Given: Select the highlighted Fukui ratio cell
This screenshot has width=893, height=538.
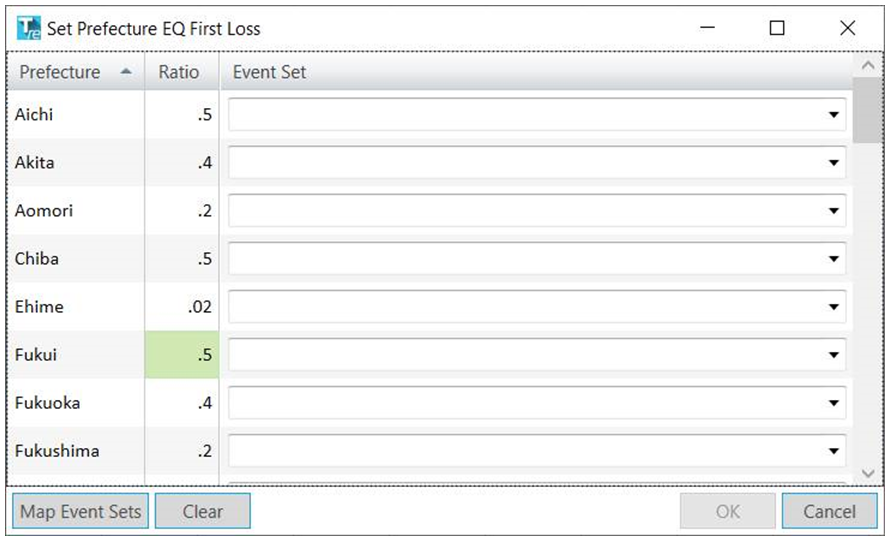Looking at the screenshot, I should 182,355.
